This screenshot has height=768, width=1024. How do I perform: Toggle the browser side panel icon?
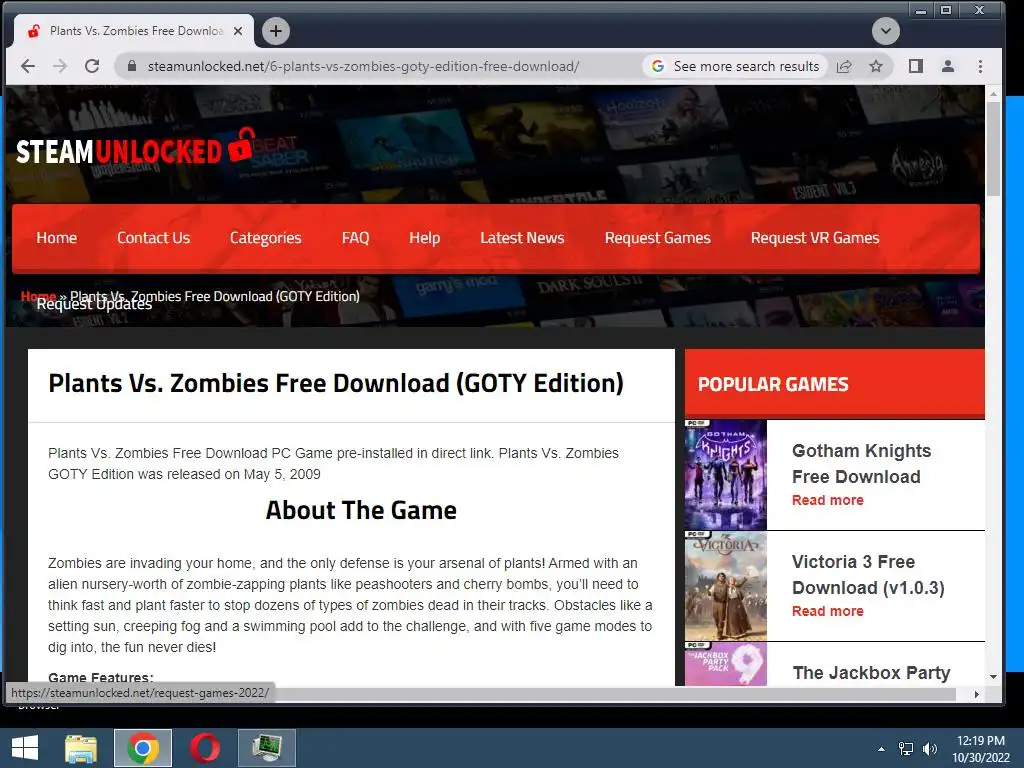916,66
